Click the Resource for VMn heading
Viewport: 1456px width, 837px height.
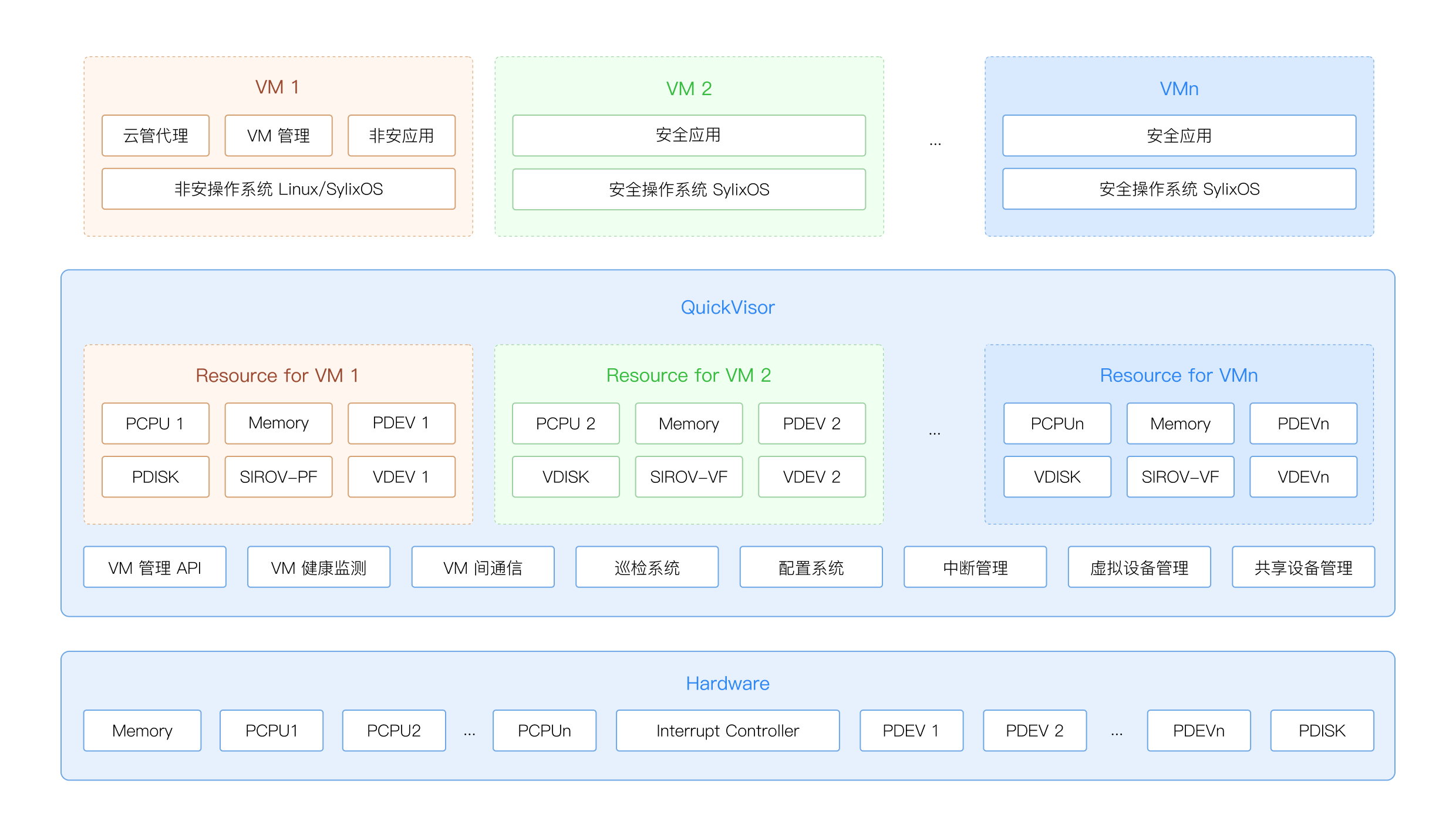pos(1179,375)
